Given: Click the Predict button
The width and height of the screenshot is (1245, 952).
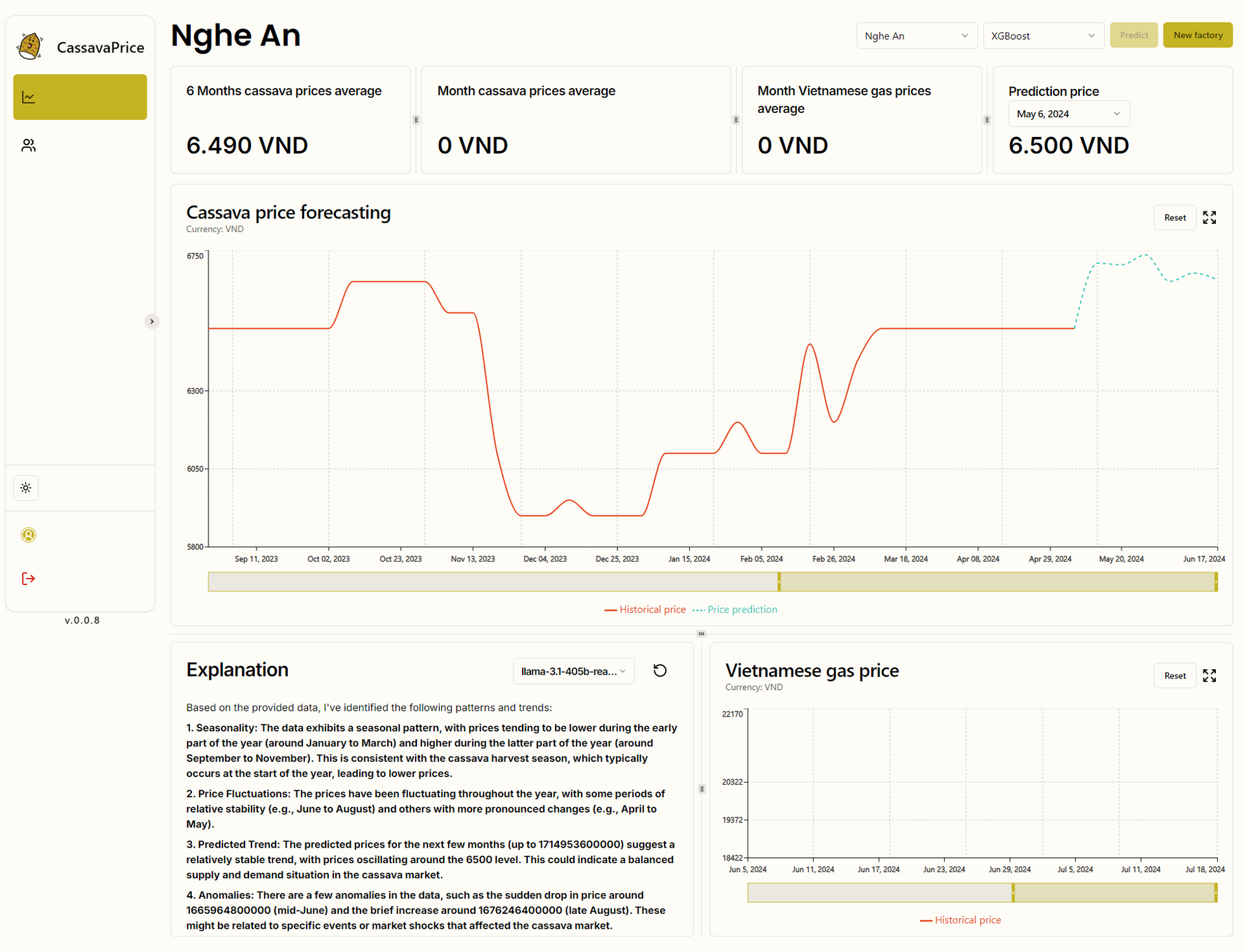Looking at the screenshot, I should coord(1133,36).
